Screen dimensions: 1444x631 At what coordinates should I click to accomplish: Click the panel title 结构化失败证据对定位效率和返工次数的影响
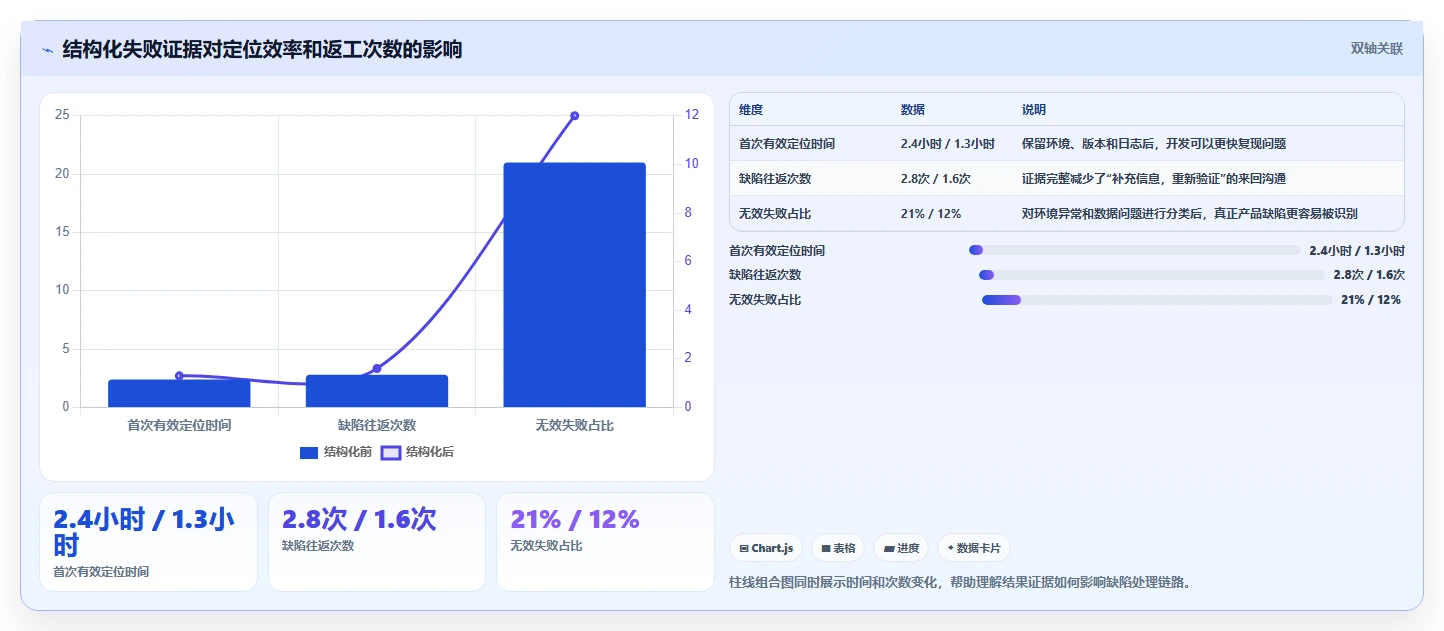pyautogui.click(x=262, y=49)
